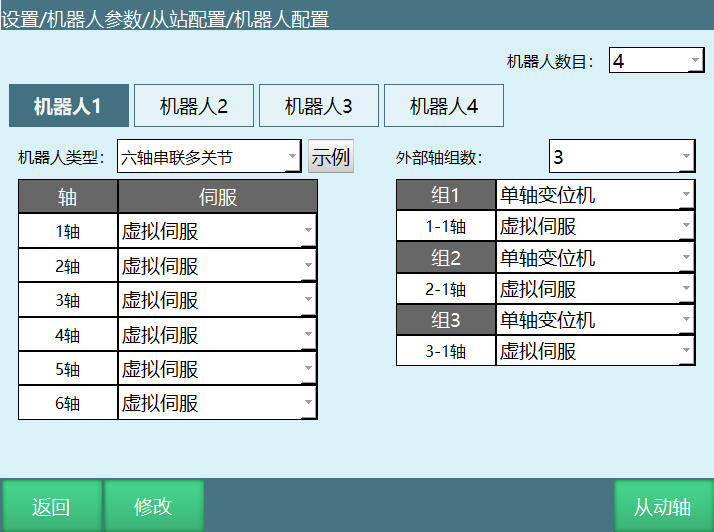Choose servo for 3轴 row
714x532 pixels.
tap(217, 300)
